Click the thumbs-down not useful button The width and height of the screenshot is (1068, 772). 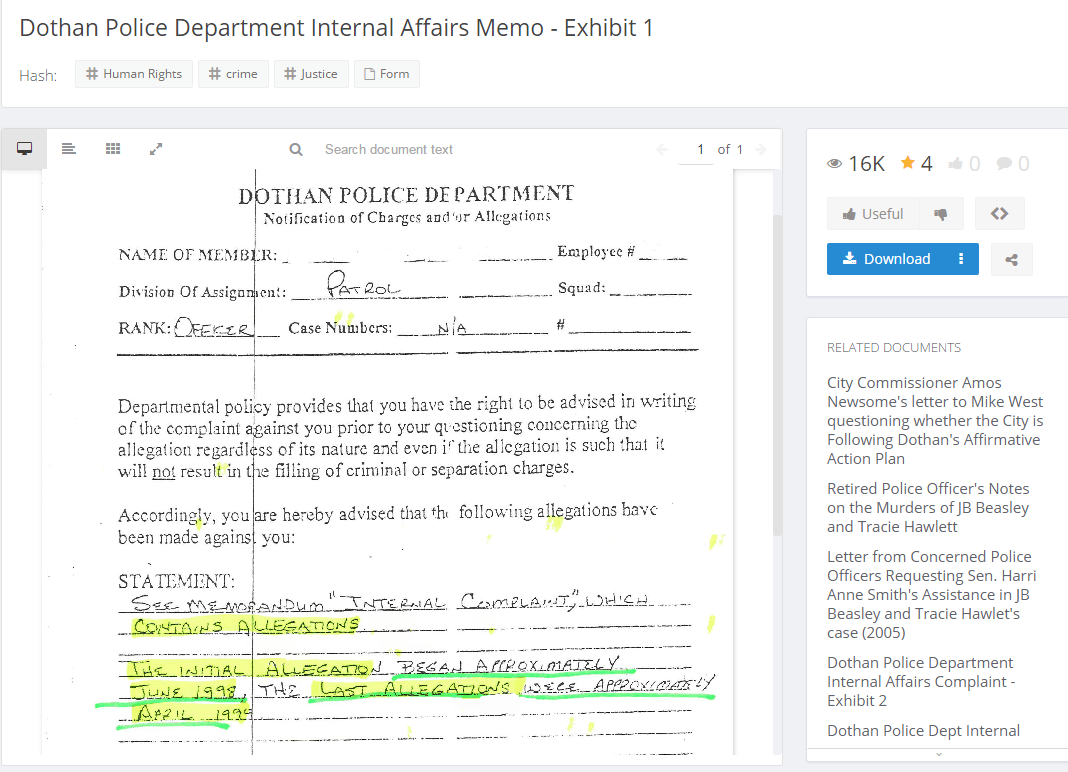tap(941, 214)
